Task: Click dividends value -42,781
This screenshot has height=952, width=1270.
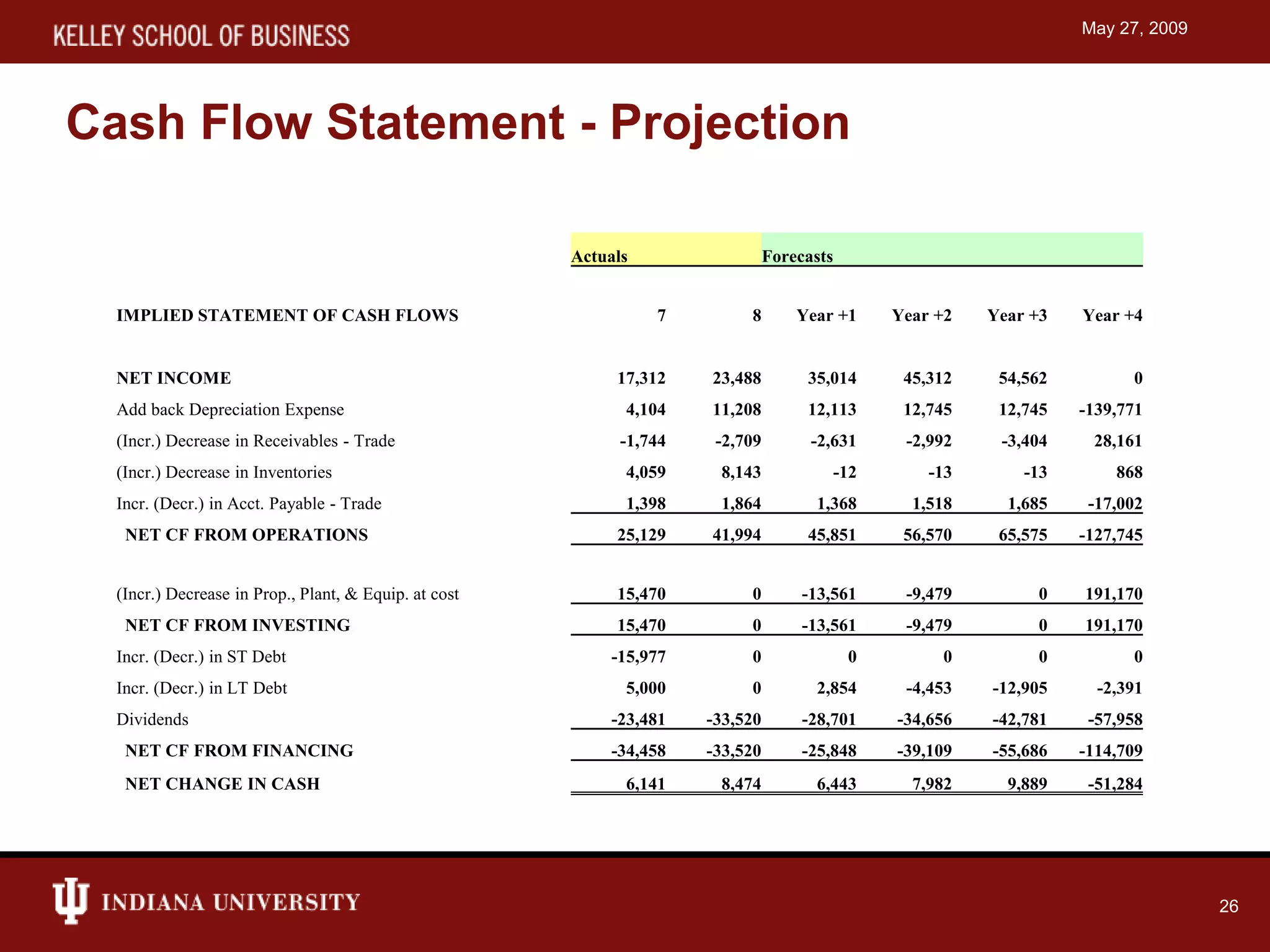Action: click(1020, 720)
